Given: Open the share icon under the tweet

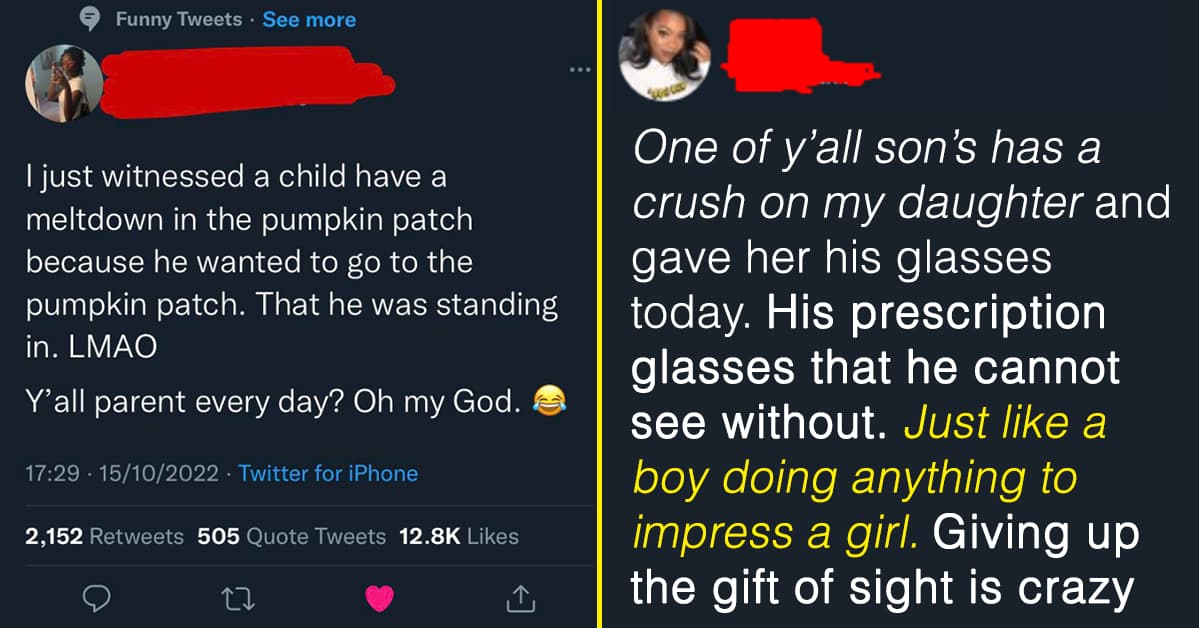Looking at the screenshot, I should point(521,599).
